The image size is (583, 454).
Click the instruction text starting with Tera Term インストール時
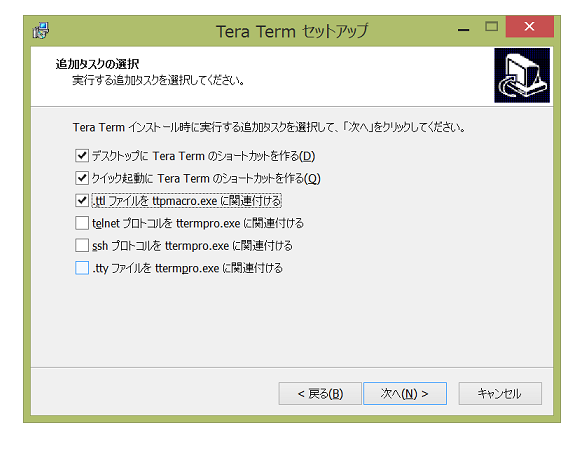click(x=269, y=127)
